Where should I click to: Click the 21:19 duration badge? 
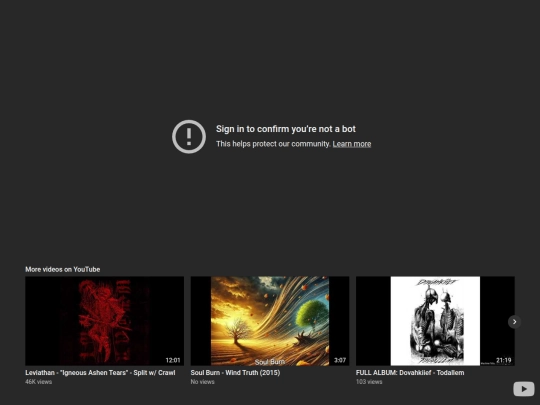503,360
